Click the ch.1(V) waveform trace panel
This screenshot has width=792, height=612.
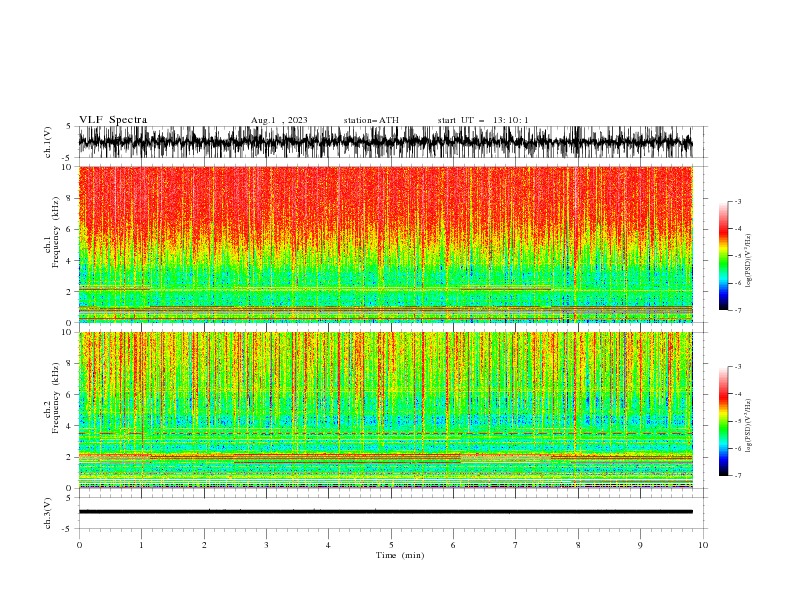[385, 142]
